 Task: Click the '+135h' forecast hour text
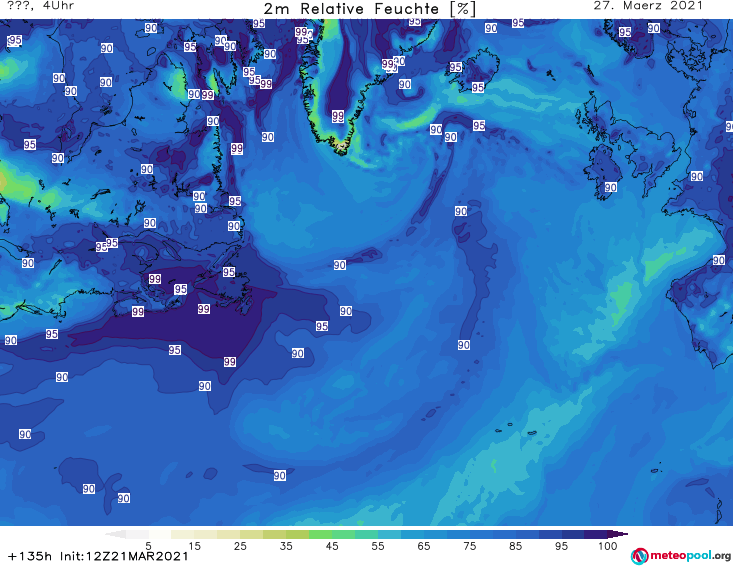point(29,556)
